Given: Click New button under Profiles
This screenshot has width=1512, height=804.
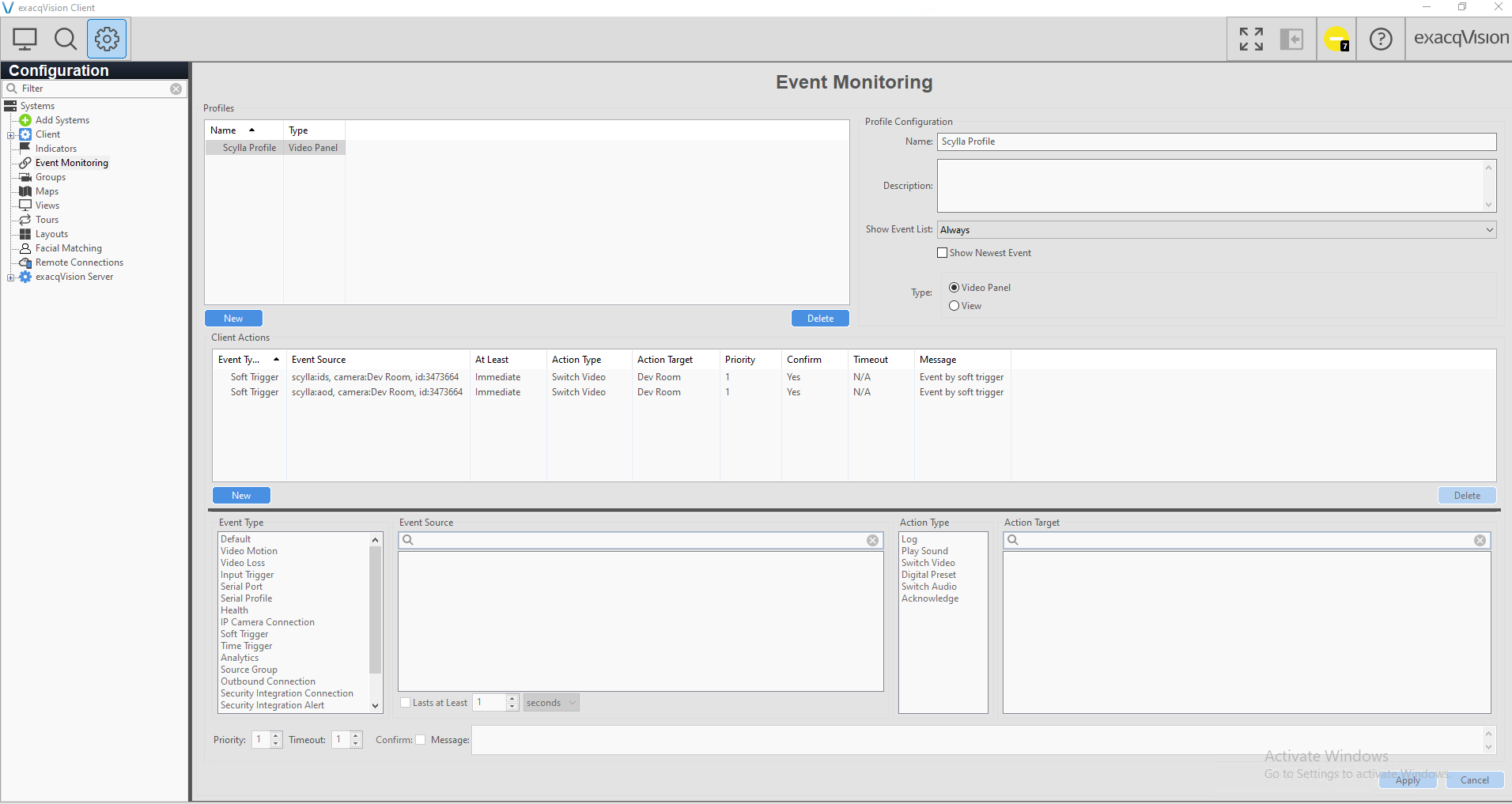Looking at the screenshot, I should [x=233, y=319].
